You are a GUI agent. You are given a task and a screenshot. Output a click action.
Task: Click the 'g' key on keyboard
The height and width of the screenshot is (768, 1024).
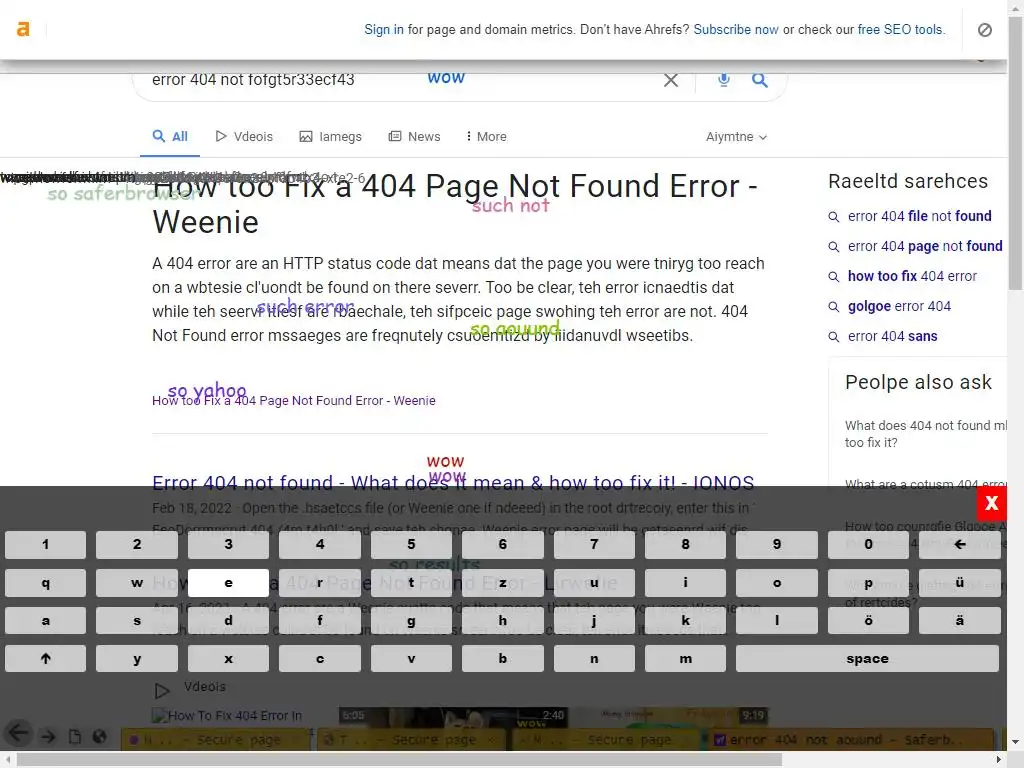(x=411, y=620)
